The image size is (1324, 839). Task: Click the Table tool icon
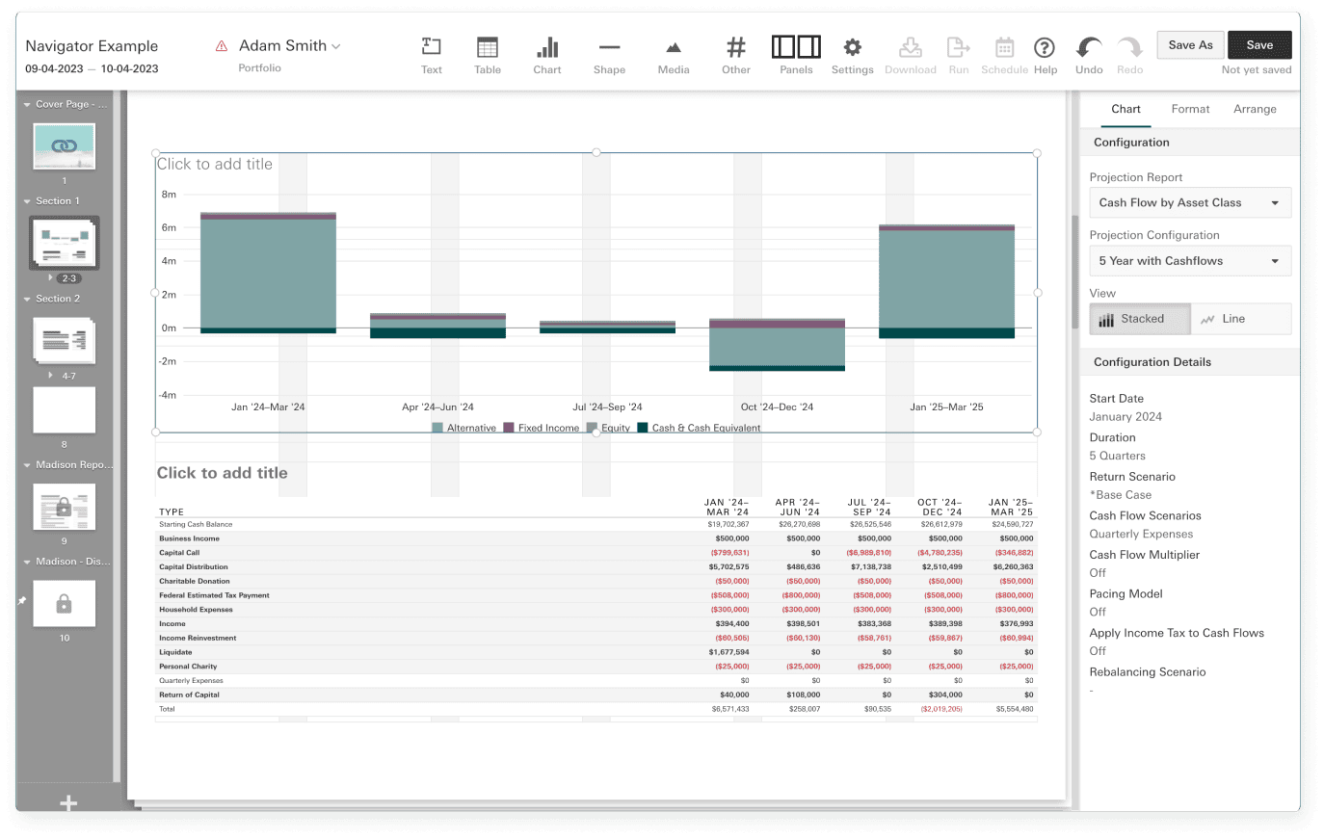(x=487, y=55)
